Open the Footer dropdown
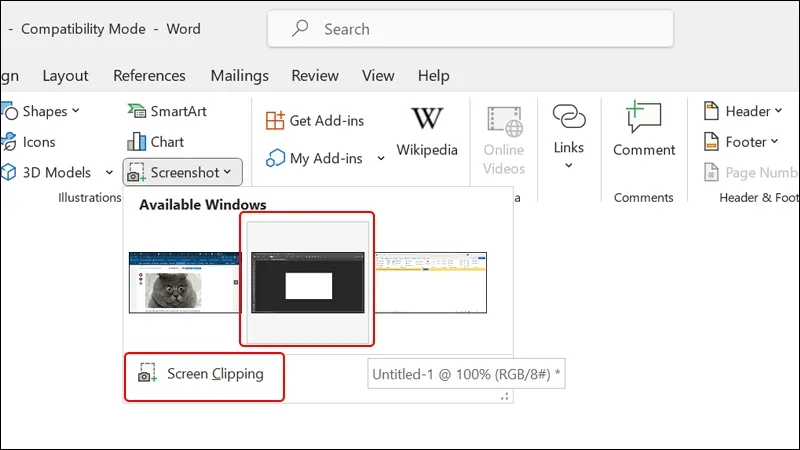This screenshot has width=800, height=450. [x=741, y=142]
